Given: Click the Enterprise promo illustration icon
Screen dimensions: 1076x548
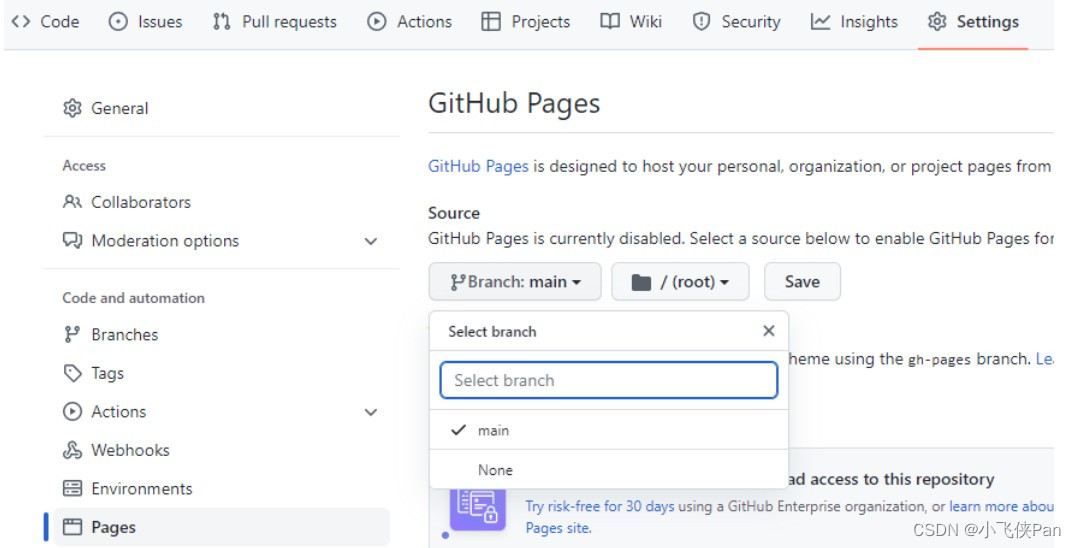Looking at the screenshot, I should 478,509.
